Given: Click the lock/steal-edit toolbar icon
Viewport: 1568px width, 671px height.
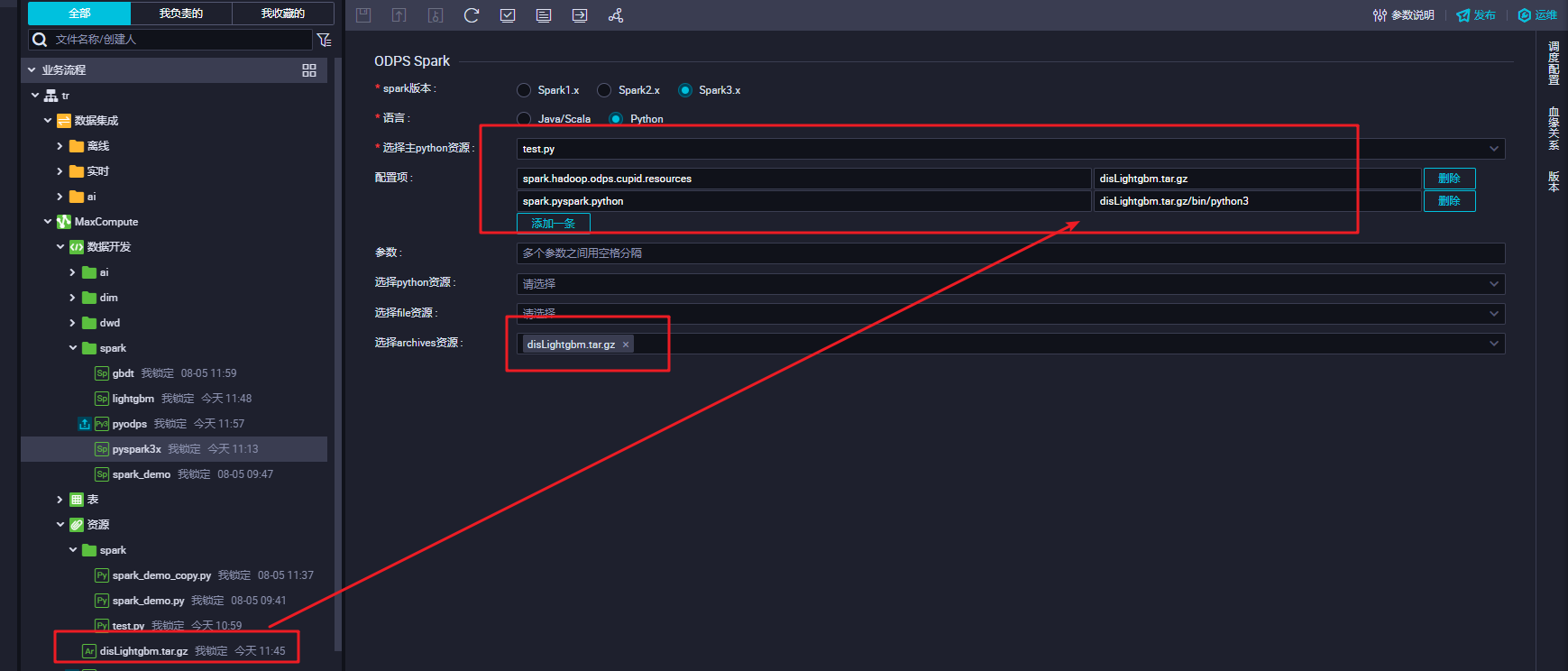Looking at the screenshot, I should tap(436, 15).
